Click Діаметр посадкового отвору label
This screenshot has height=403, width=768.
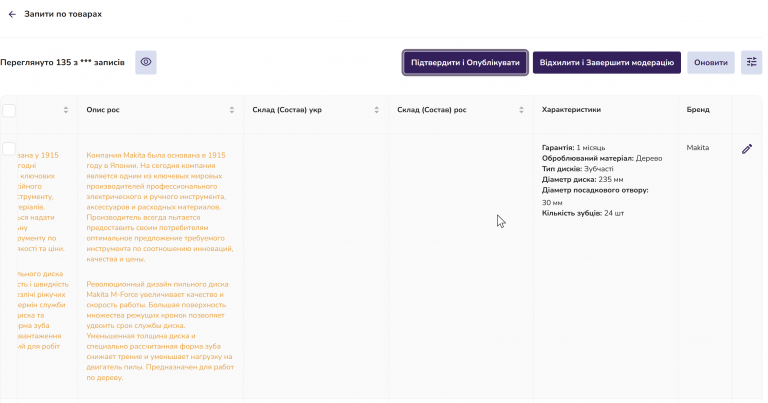click(595, 190)
